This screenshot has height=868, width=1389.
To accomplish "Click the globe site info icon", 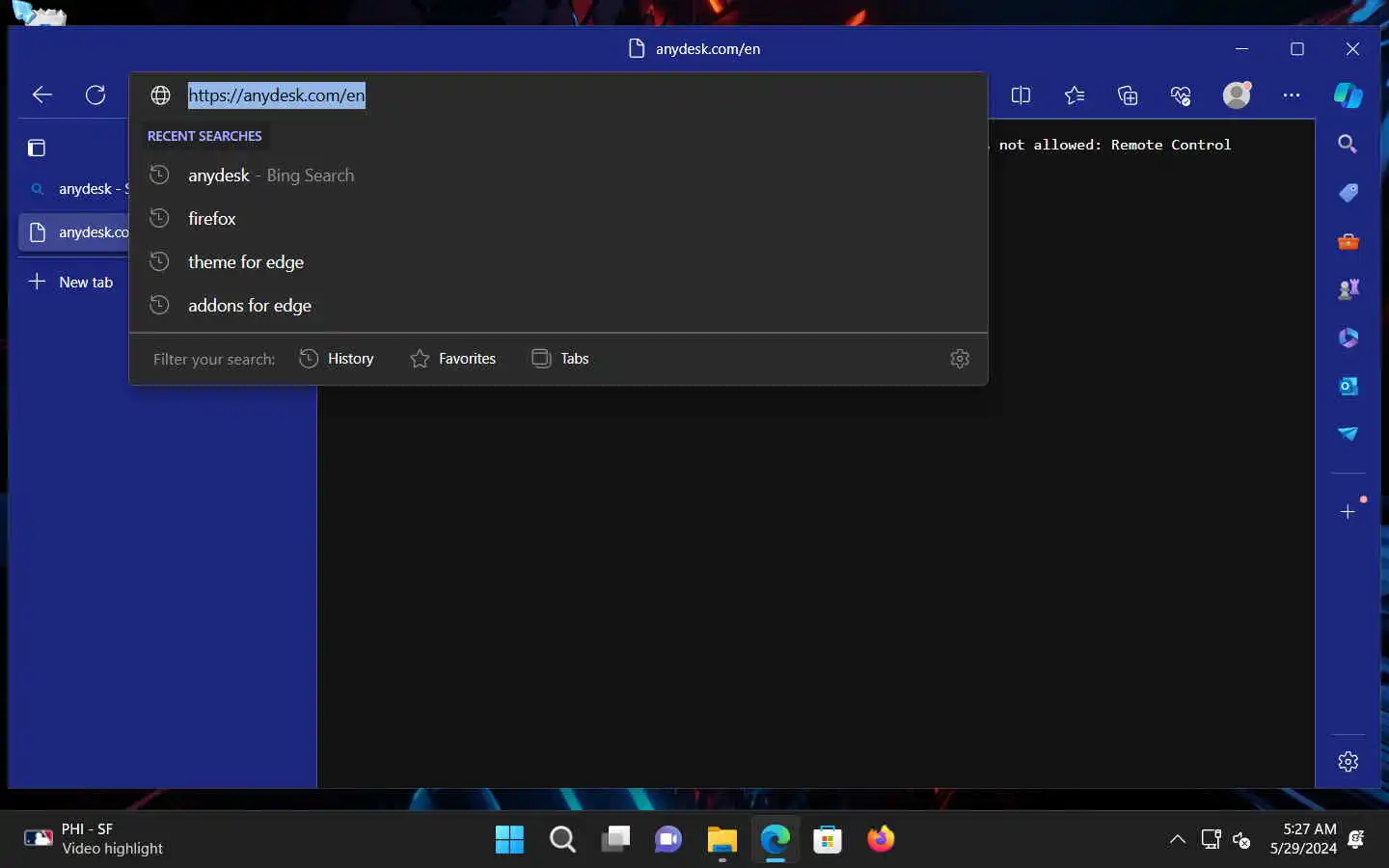I will (160, 95).
